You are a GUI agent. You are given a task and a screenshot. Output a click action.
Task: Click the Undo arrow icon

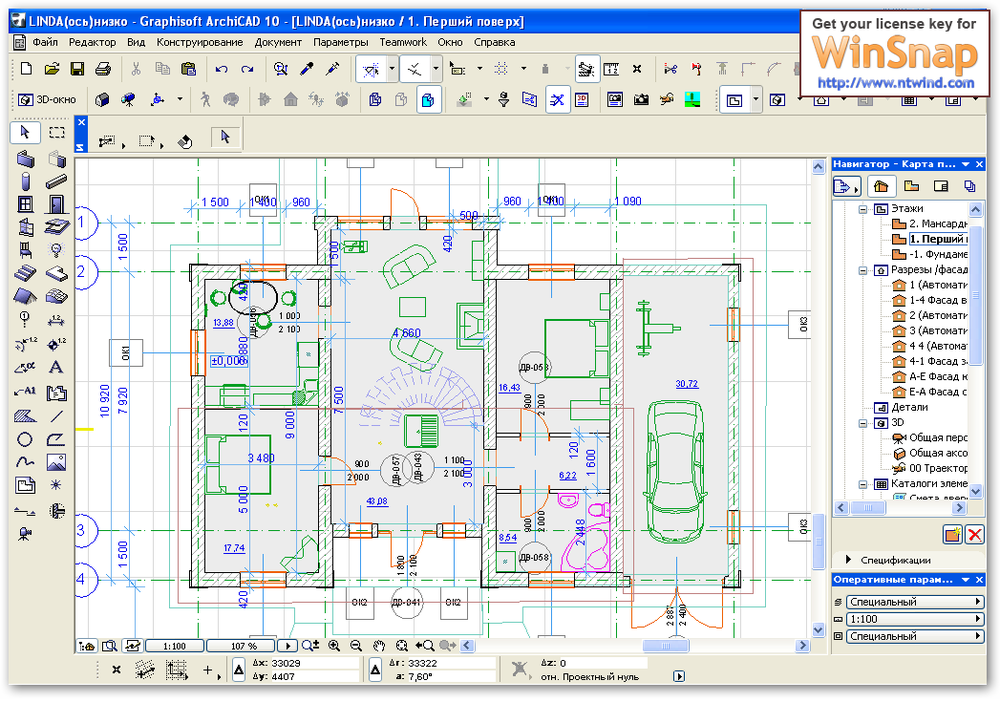(x=221, y=69)
